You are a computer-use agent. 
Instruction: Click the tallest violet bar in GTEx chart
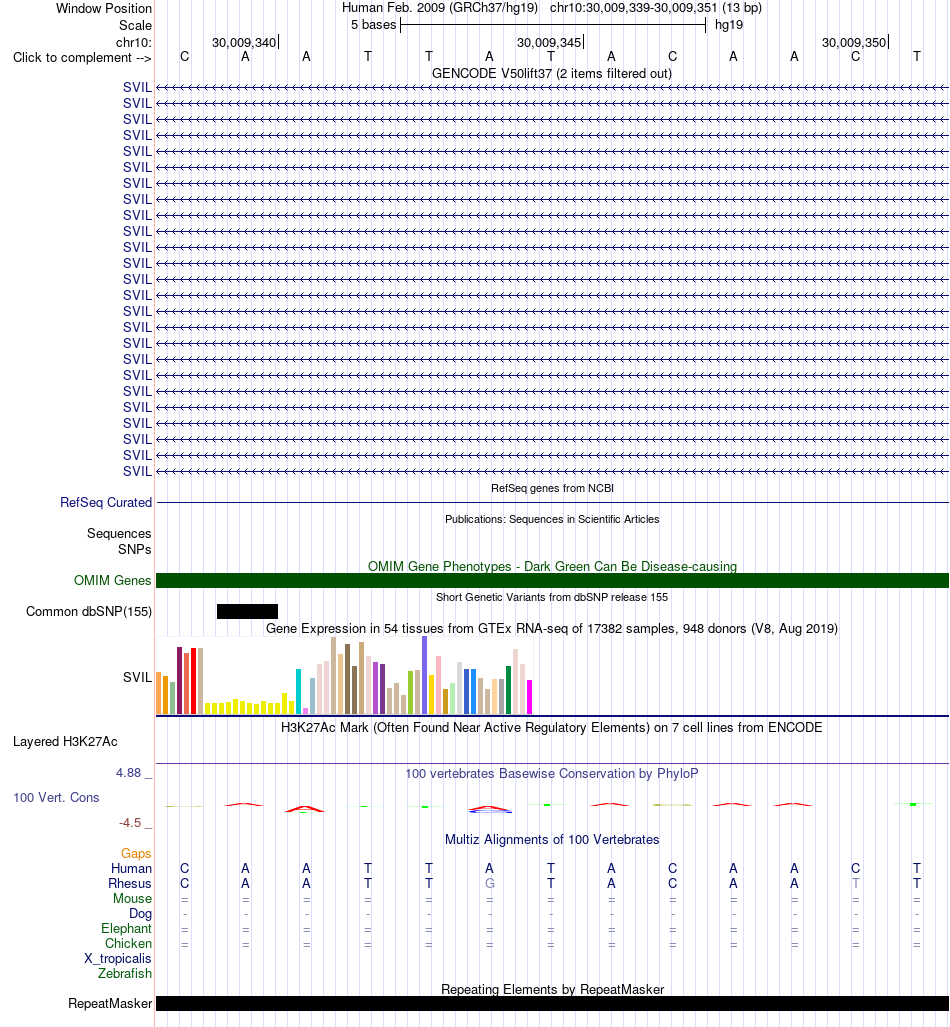tap(425, 675)
